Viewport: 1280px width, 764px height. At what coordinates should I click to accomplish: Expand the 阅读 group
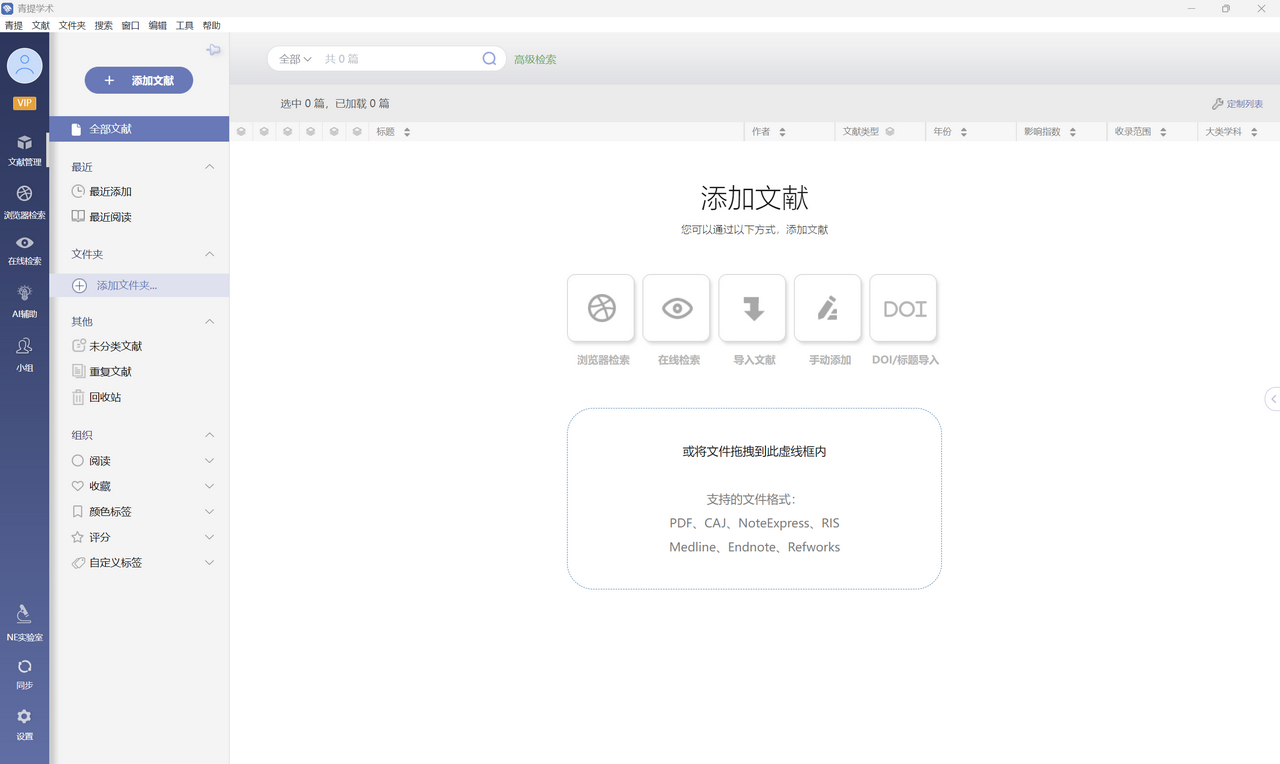(x=209, y=461)
